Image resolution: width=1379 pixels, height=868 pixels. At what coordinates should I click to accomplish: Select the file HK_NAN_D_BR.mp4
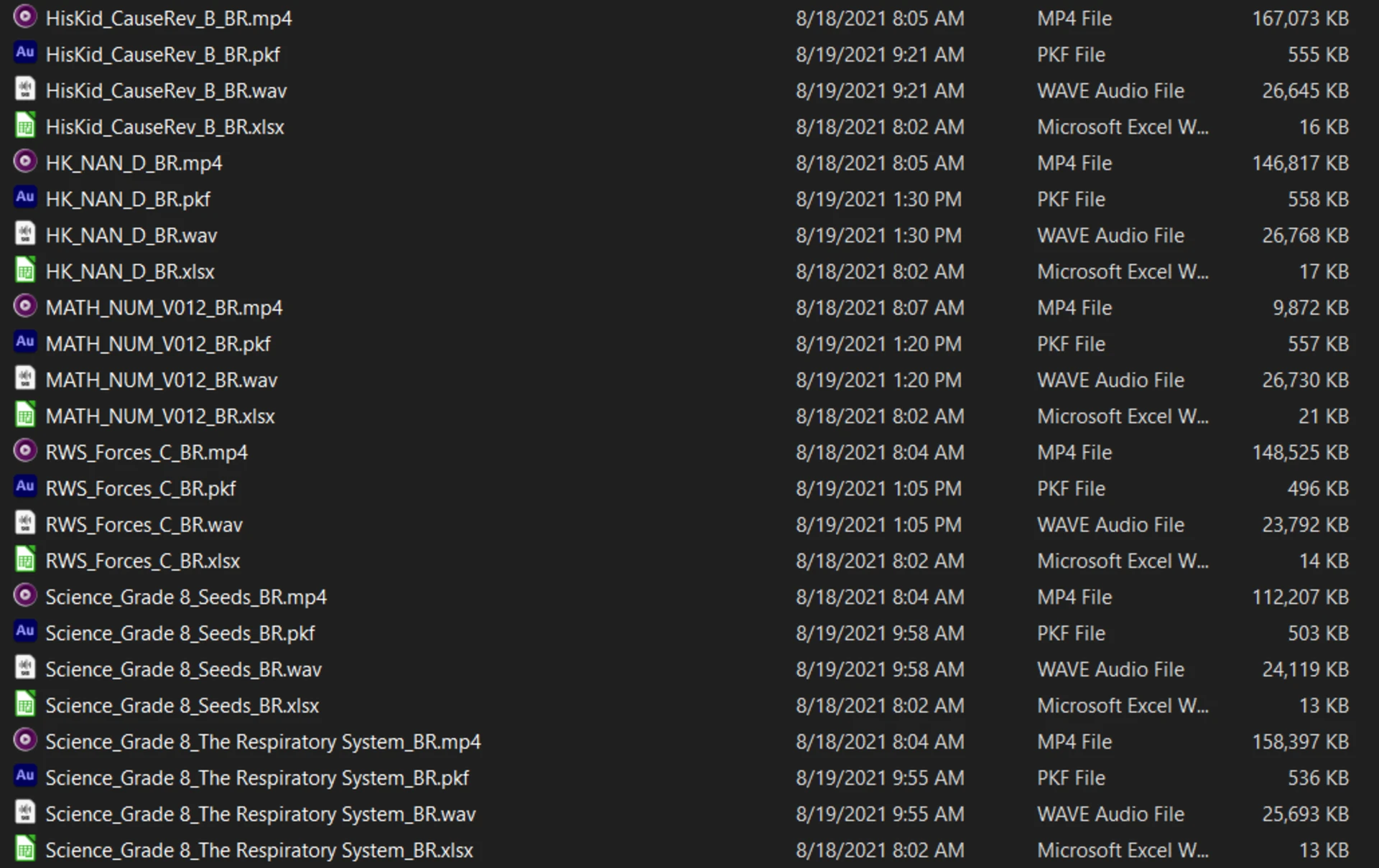[134, 164]
